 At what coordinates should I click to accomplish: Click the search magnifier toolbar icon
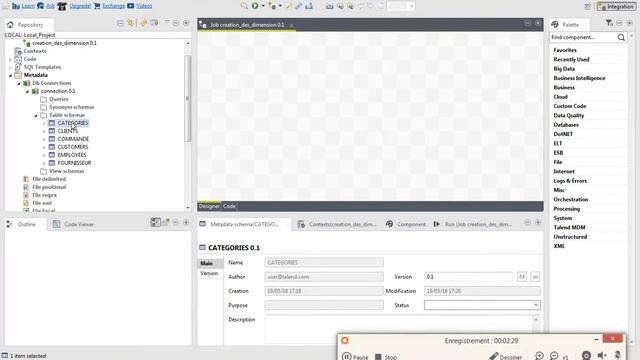(244, 6)
